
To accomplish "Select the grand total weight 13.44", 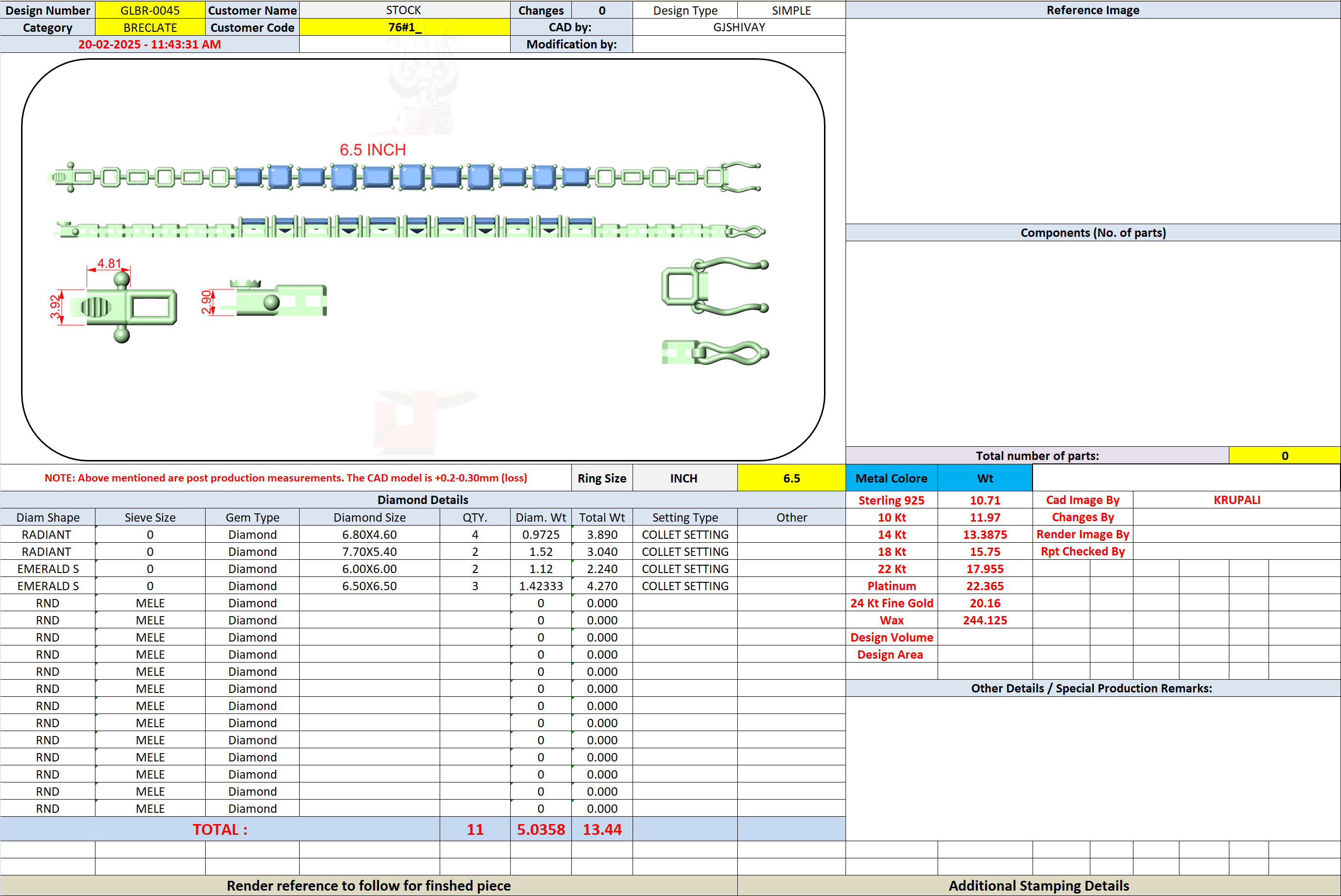I will coord(602,829).
